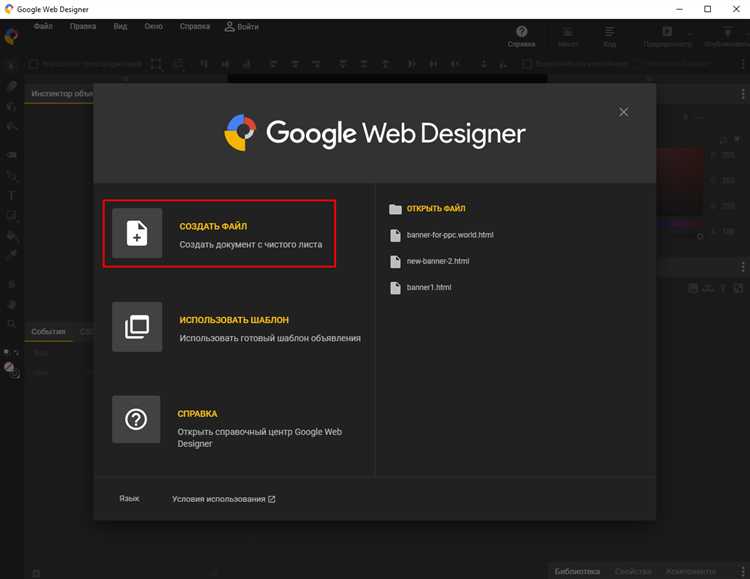Image resolution: width=750 pixels, height=579 pixels.
Task: Switch to the События tab
Action: 48,331
